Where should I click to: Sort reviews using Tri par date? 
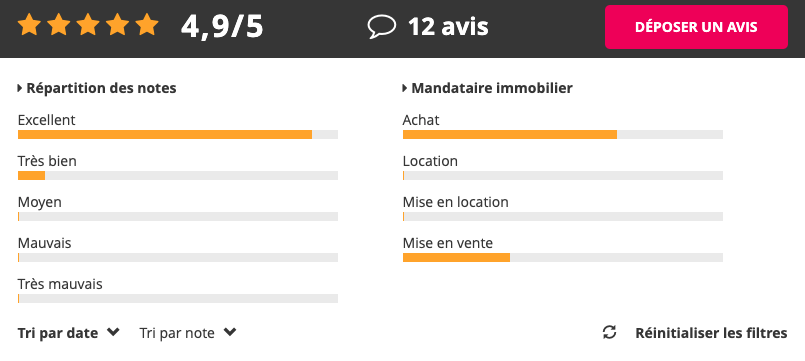[x=58, y=333]
